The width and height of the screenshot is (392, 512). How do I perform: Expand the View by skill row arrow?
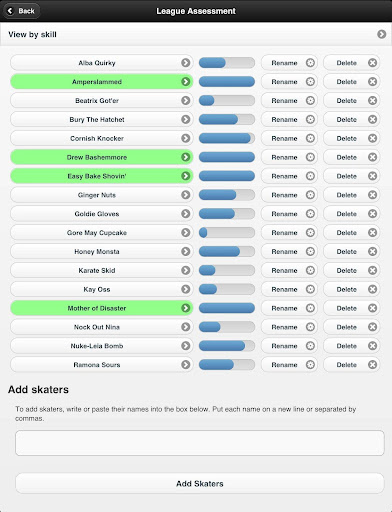(x=382, y=34)
